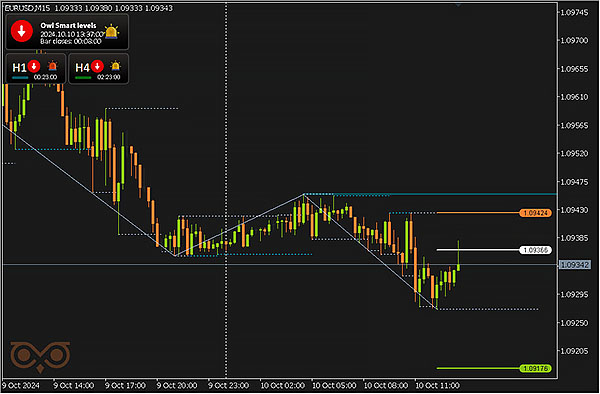Click the white 1.09366 level label
600x394 pixels.
pos(535,250)
